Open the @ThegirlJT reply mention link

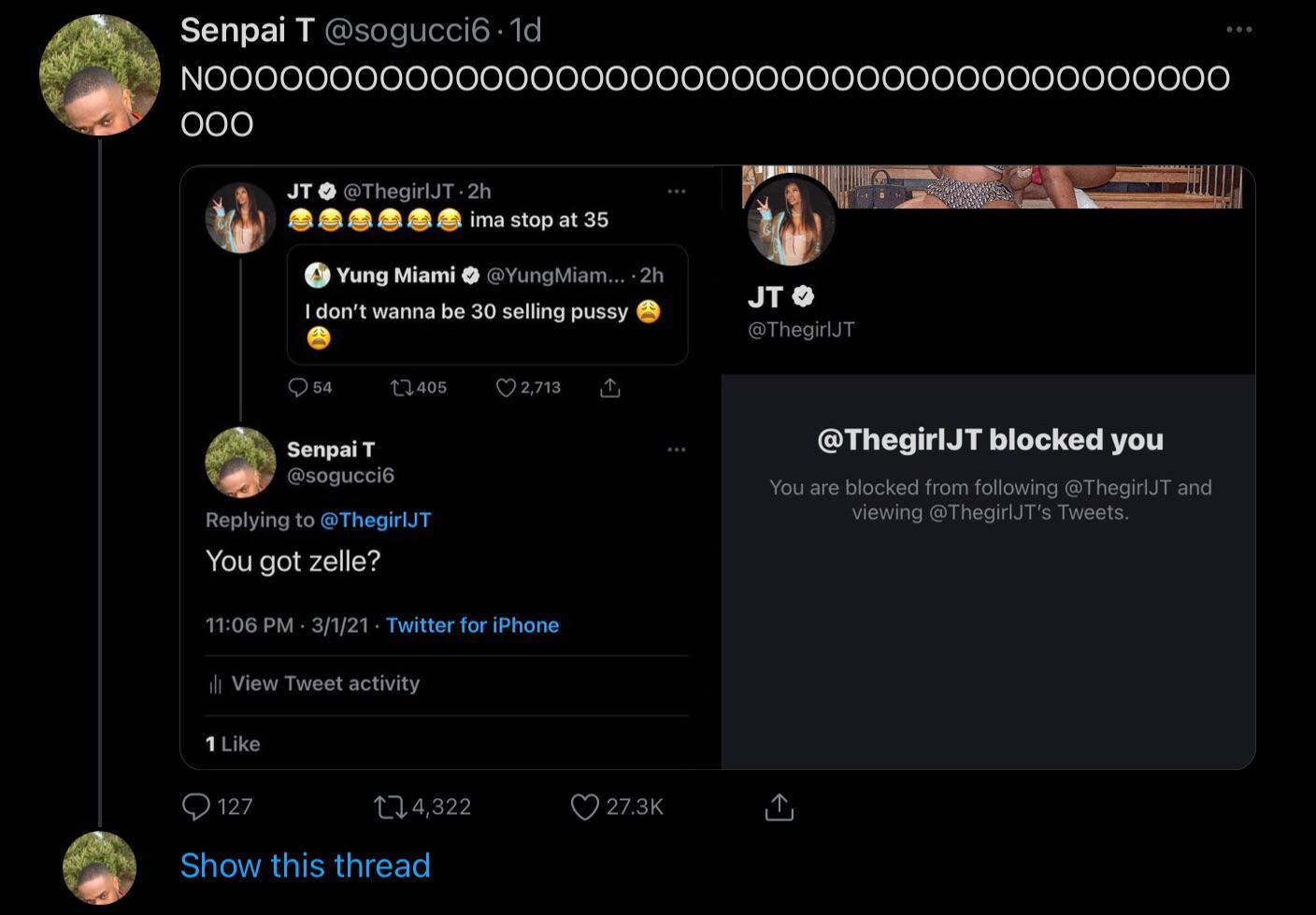376,520
